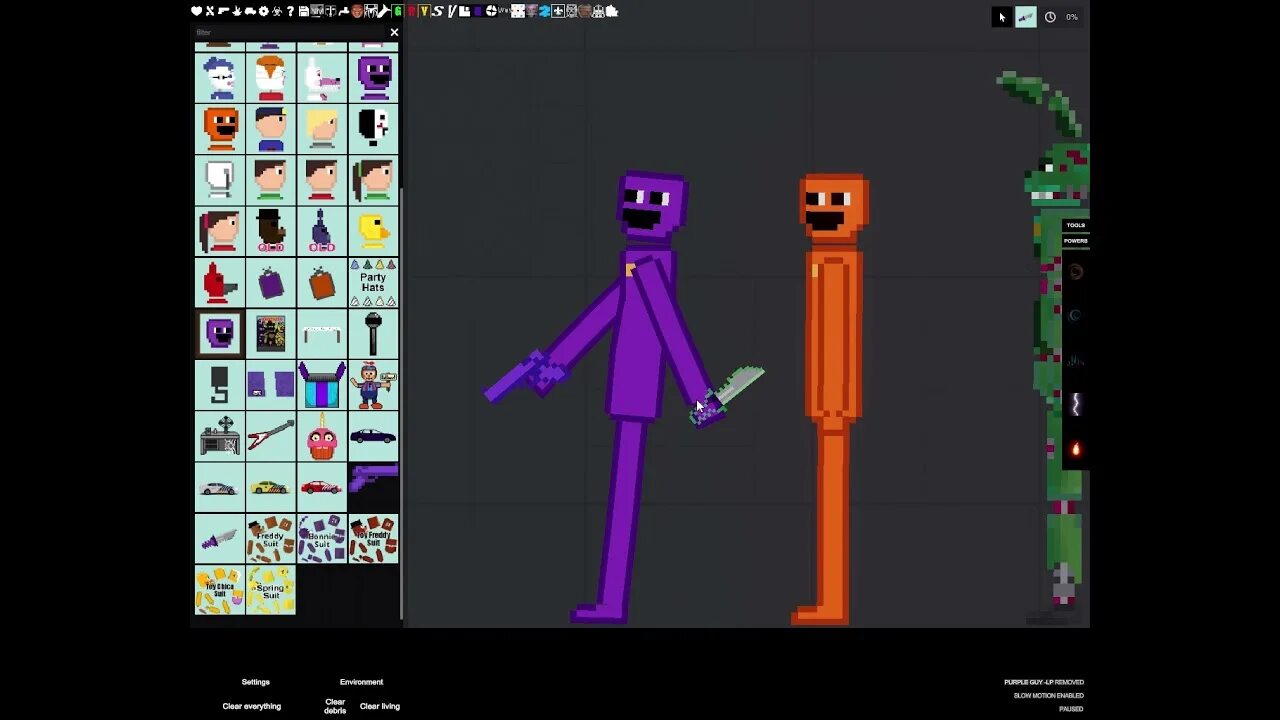Pick the black hook item

tap(220, 385)
